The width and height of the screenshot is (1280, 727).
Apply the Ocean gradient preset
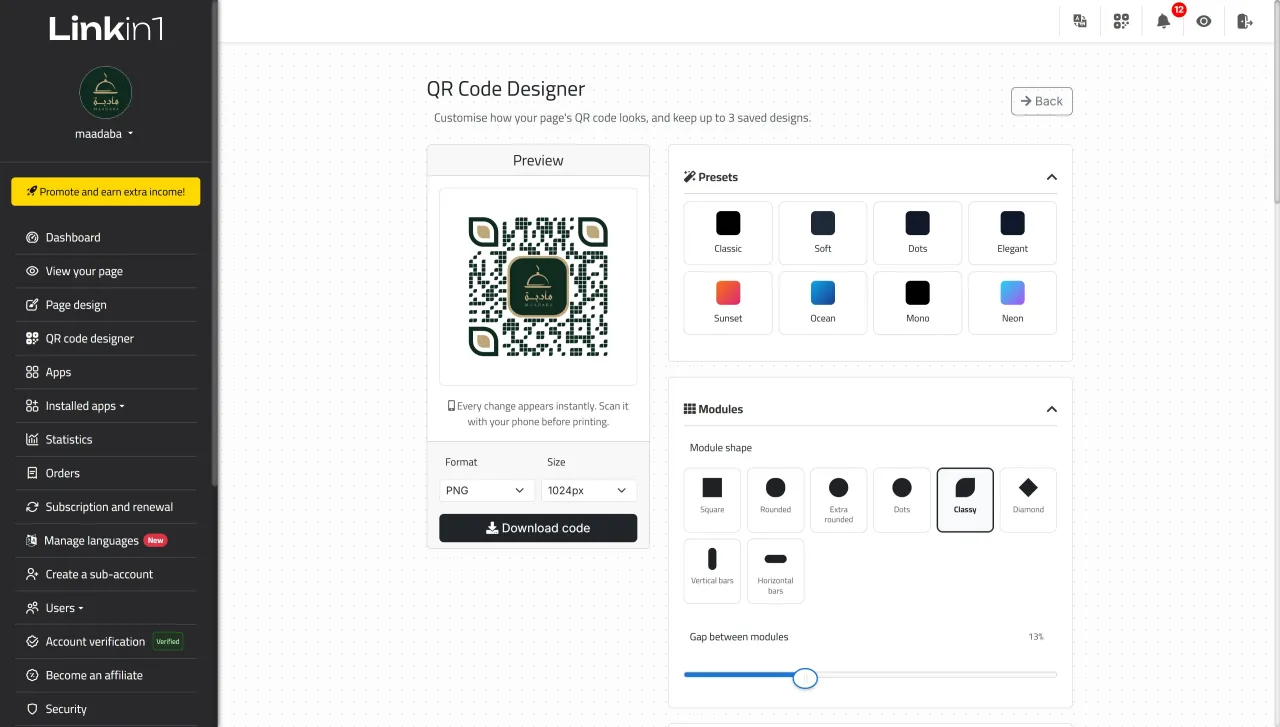[x=823, y=303]
